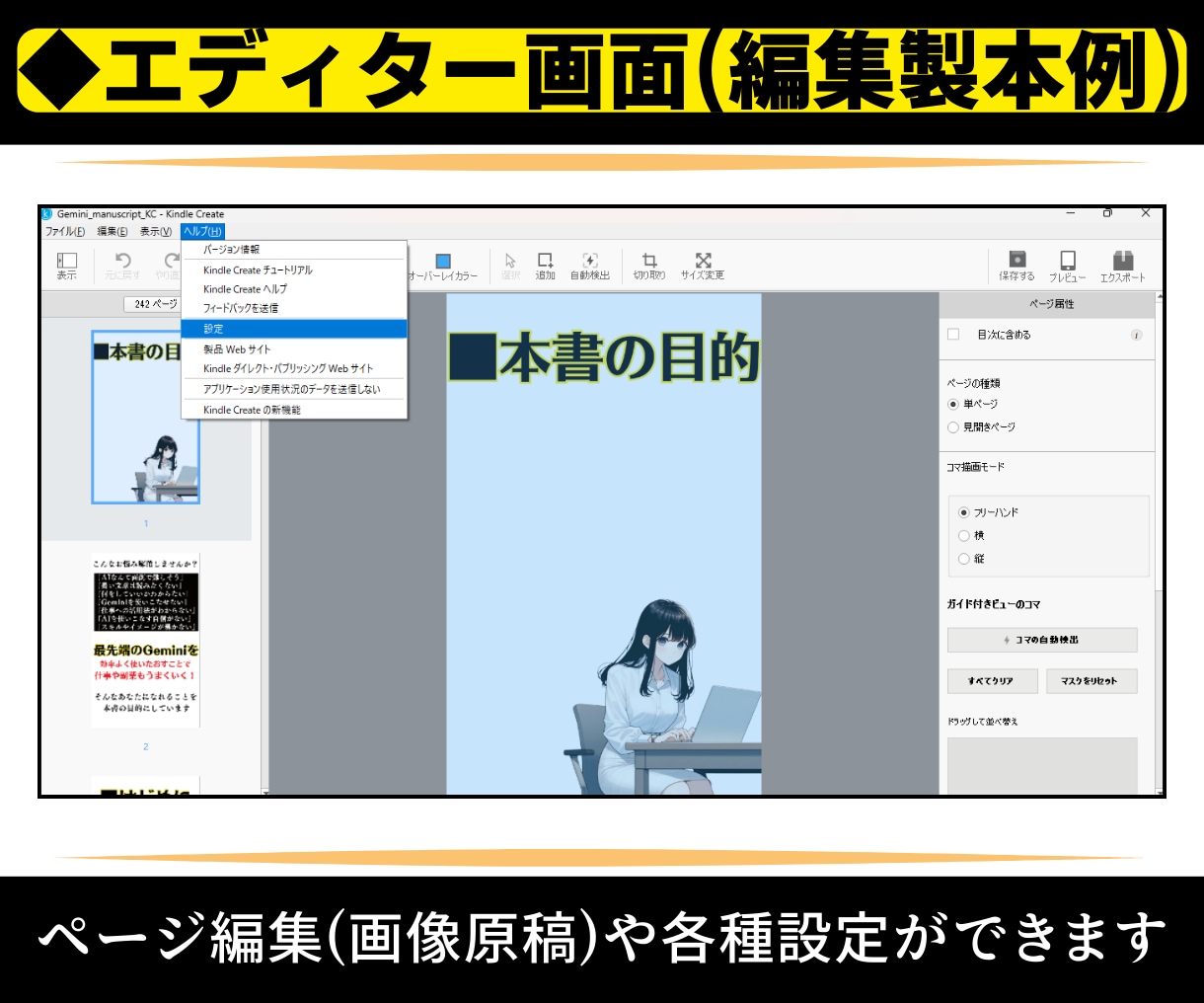1204x1003 pixels.
Task: Select the 単ページ radio button
Action: 953,404
